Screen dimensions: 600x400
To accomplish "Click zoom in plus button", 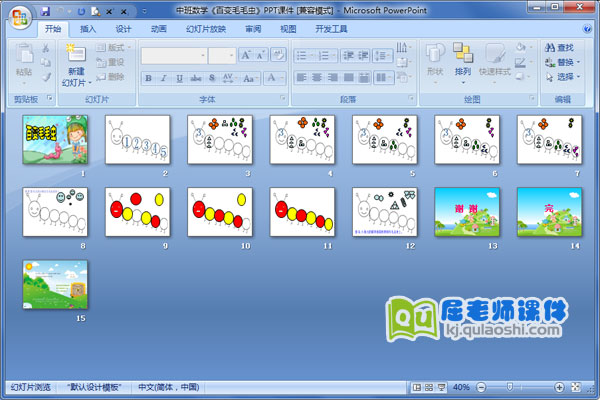I will 559,388.
